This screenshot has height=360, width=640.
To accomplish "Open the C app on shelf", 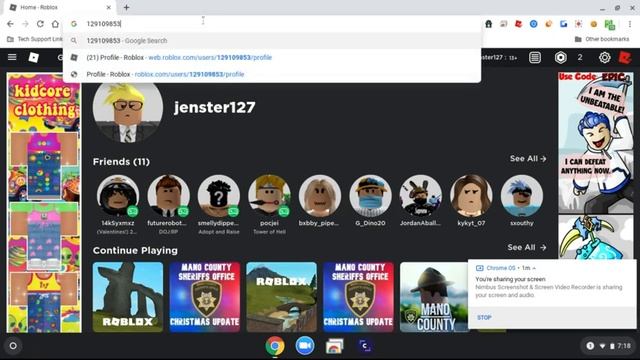I will (364, 346).
